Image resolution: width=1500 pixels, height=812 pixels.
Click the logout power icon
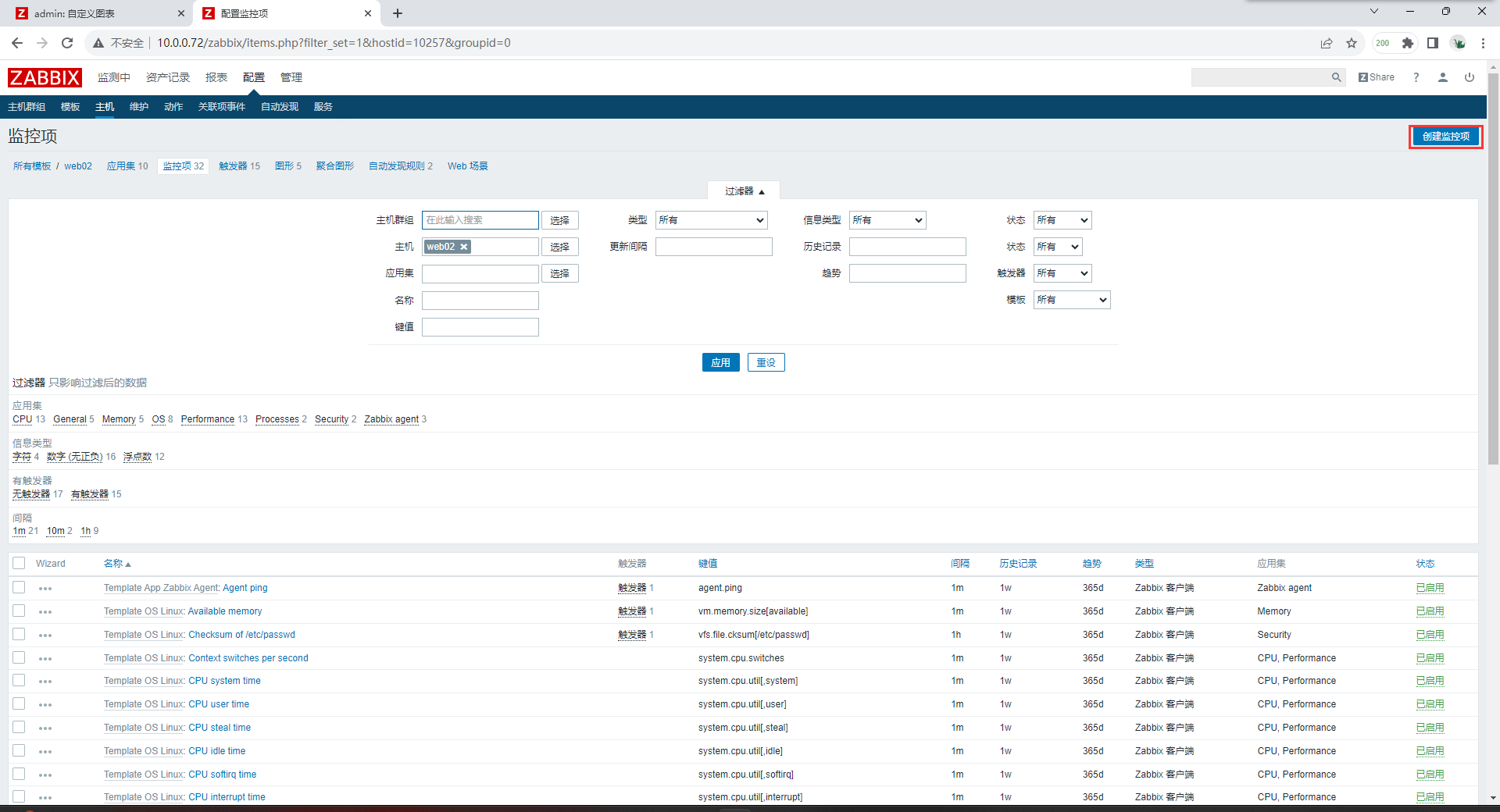1470,77
